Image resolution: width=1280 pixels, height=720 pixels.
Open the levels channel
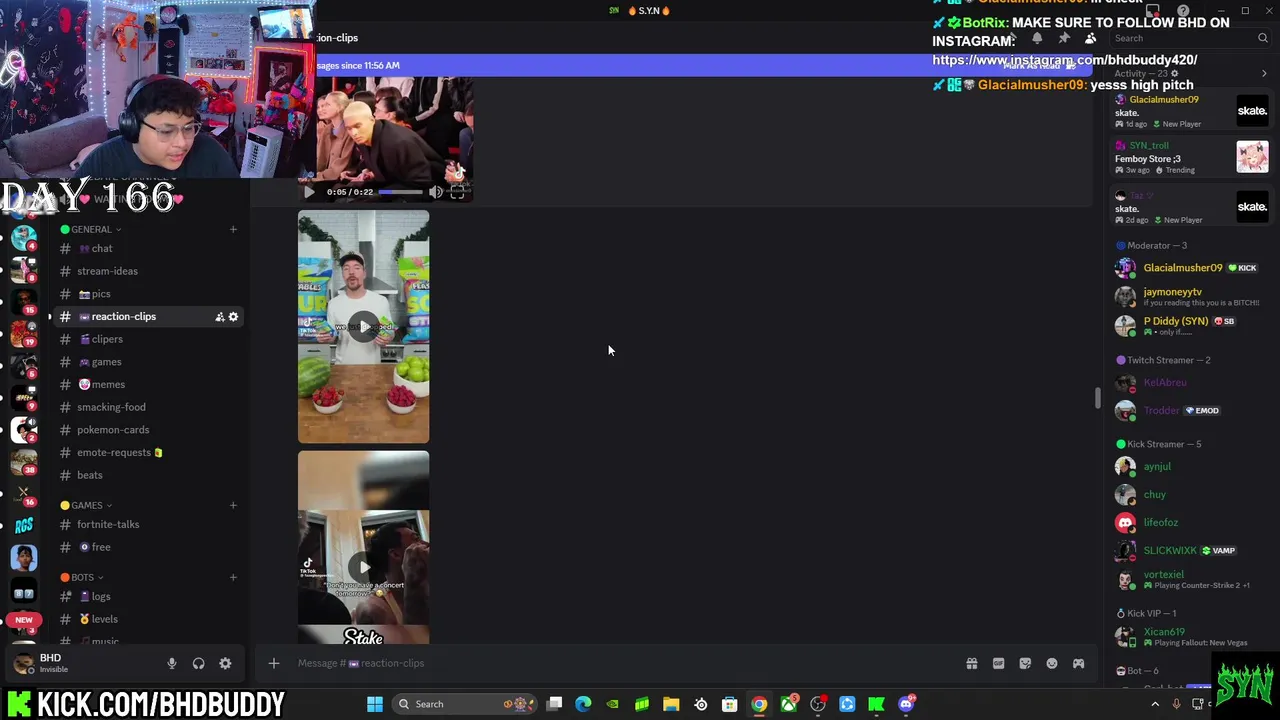point(148,619)
